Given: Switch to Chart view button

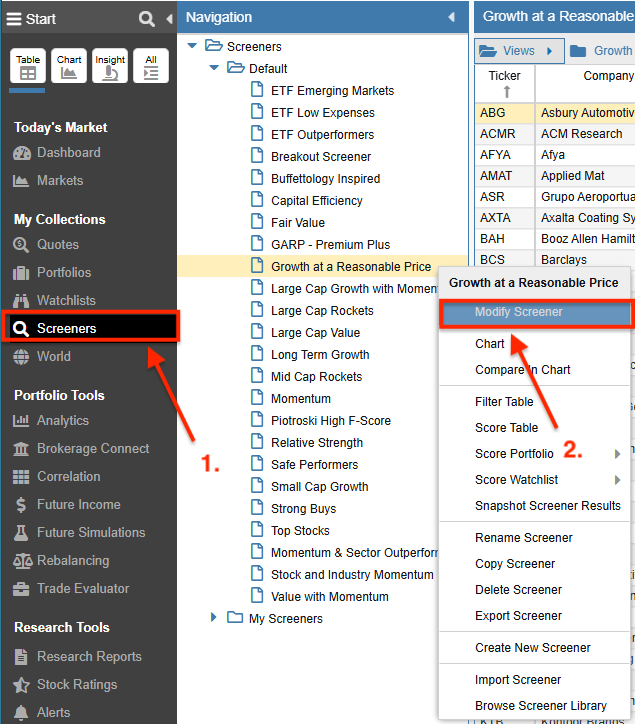Looking at the screenshot, I should click(69, 66).
